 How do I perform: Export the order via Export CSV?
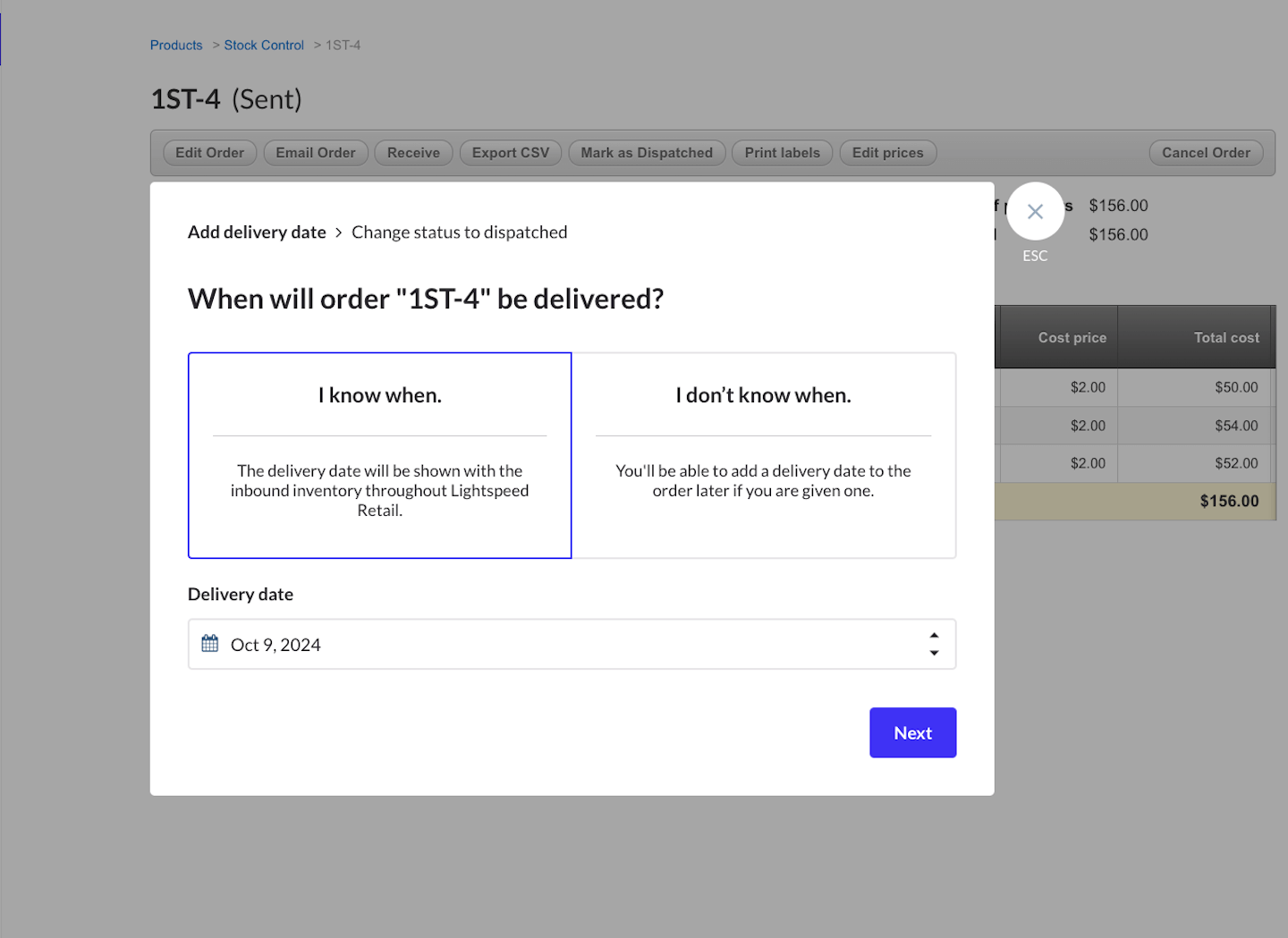pos(511,153)
